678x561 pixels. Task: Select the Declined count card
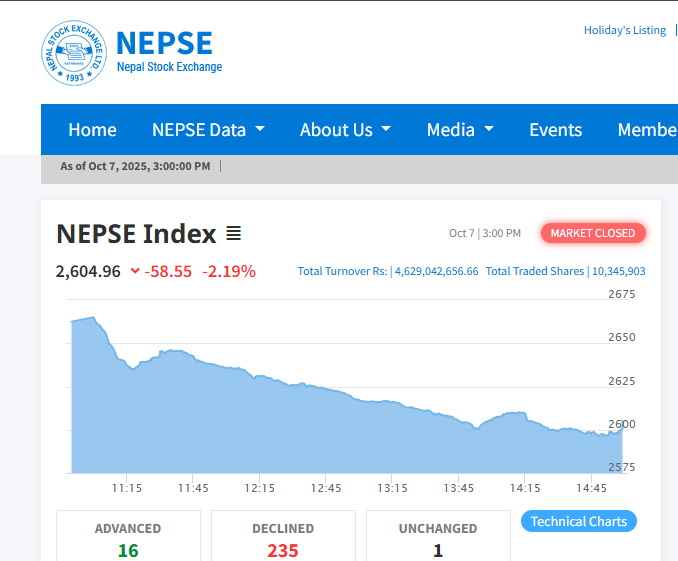tap(283, 538)
